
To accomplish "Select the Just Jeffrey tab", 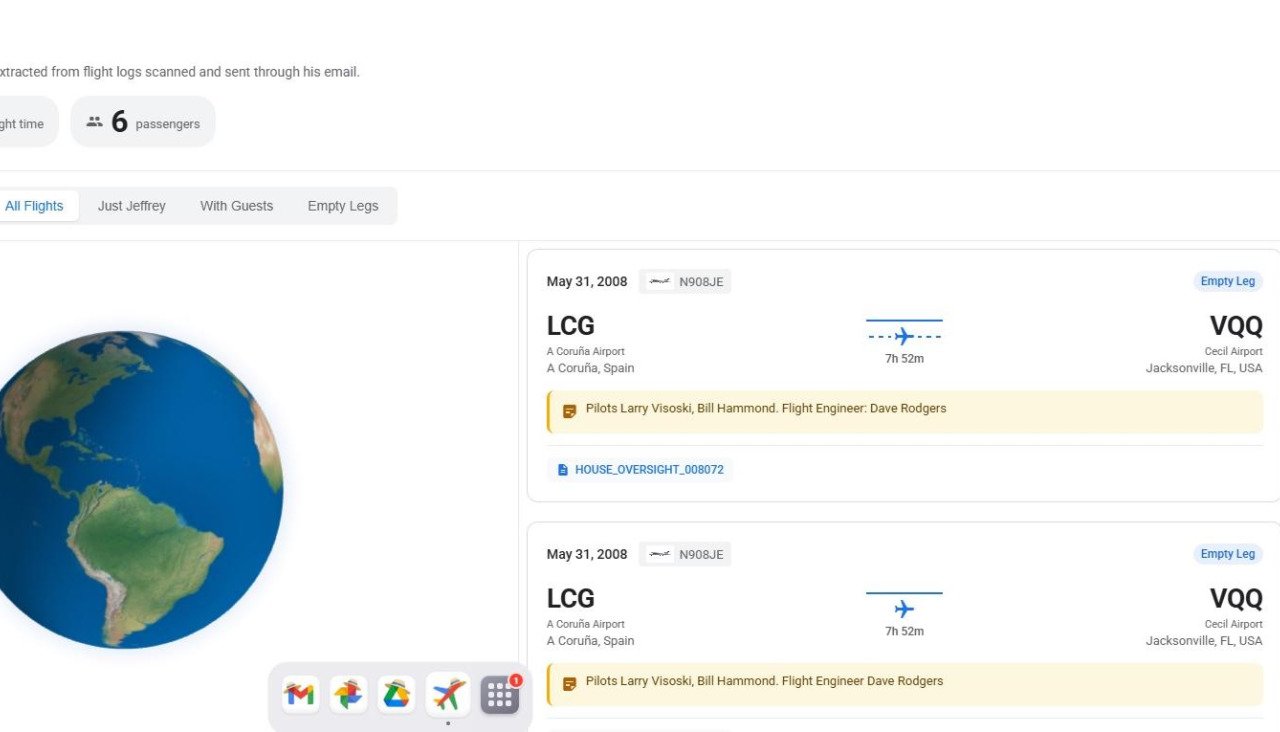I will [132, 206].
